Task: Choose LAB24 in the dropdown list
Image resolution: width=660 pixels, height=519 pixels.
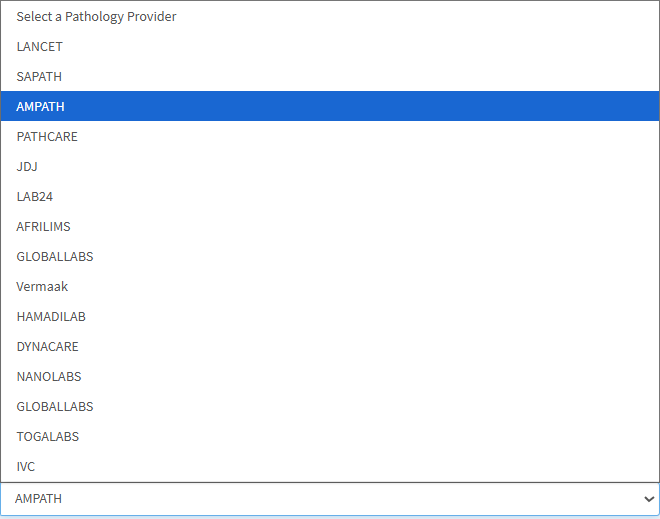Action: (x=35, y=196)
